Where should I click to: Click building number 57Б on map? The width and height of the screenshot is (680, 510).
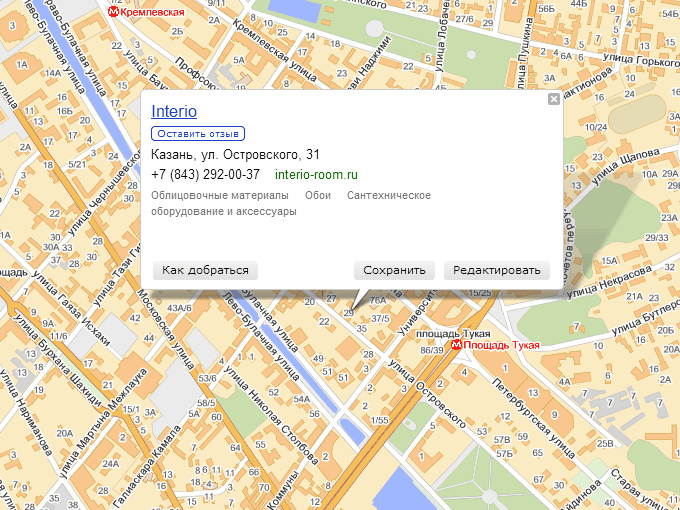504,454
